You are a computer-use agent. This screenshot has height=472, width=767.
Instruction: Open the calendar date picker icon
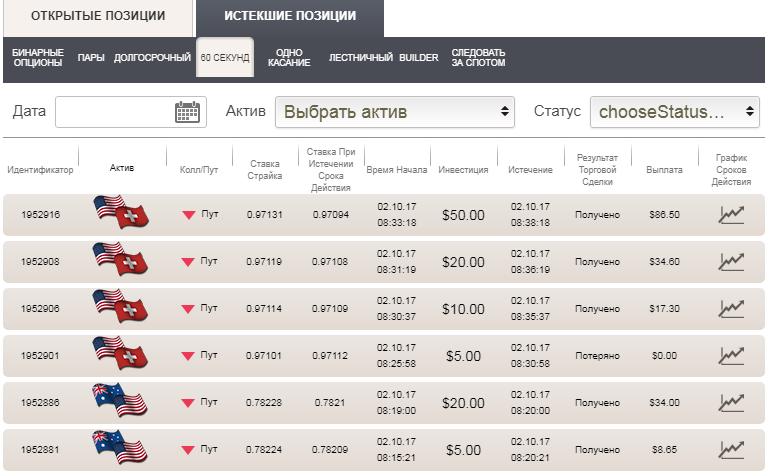coord(187,112)
